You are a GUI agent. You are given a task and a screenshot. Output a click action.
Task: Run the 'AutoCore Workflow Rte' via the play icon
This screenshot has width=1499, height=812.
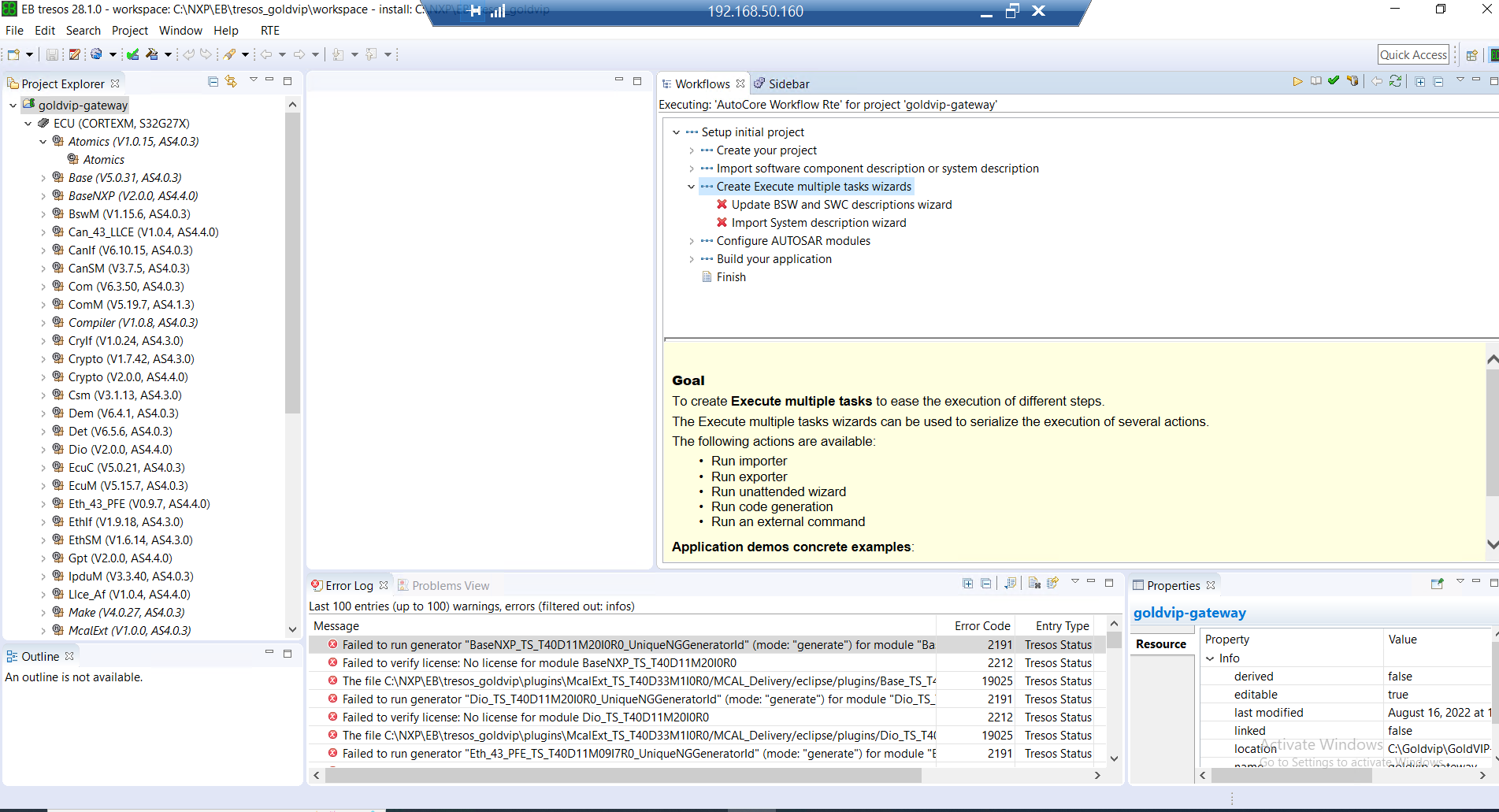1298,81
